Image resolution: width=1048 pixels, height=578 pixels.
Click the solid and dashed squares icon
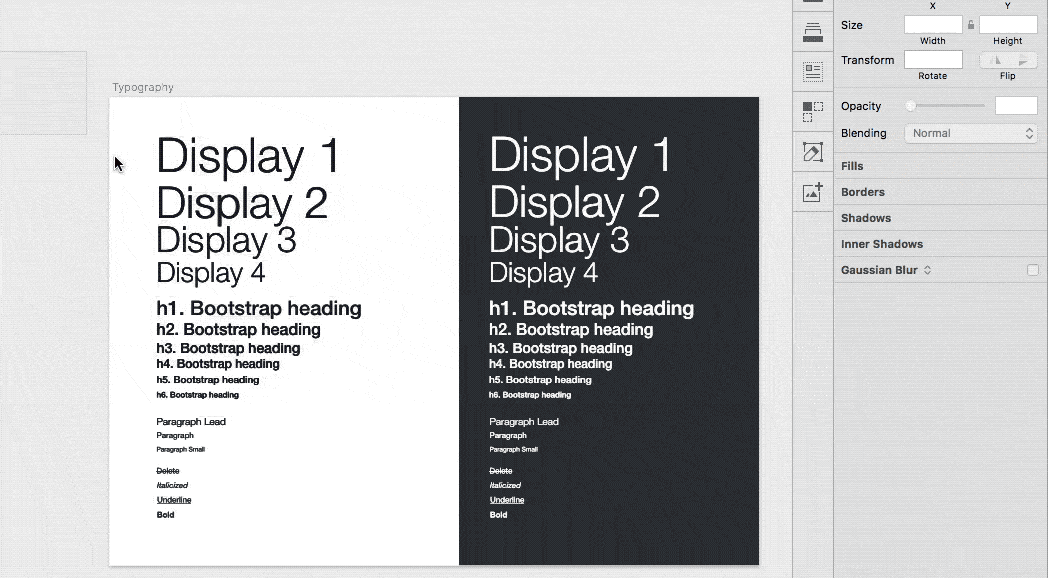pos(813,112)
